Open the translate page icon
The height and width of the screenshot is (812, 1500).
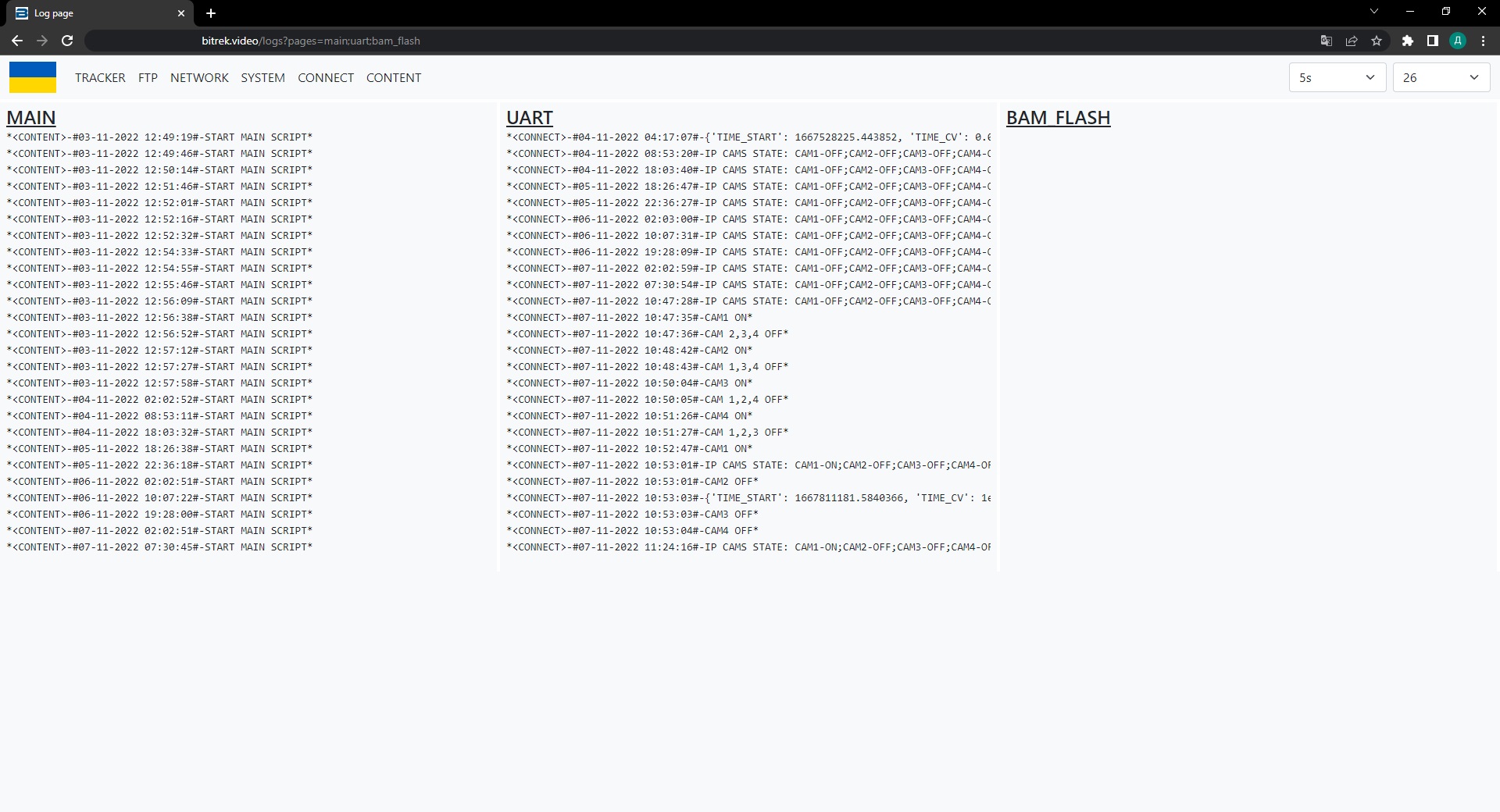1326,41
